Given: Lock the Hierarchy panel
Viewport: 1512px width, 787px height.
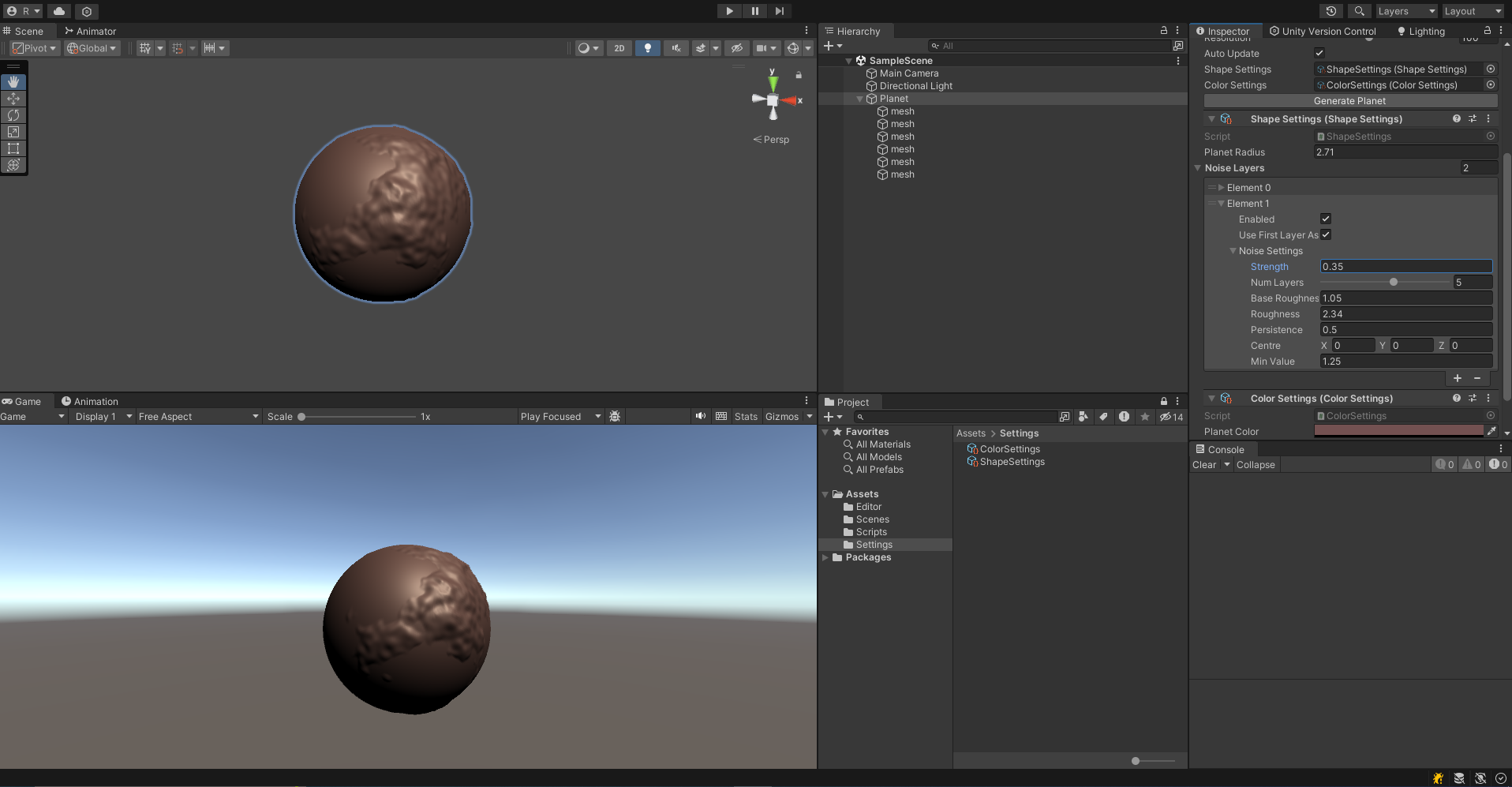Looking at the screenshot, I should tap(1163, 31).
